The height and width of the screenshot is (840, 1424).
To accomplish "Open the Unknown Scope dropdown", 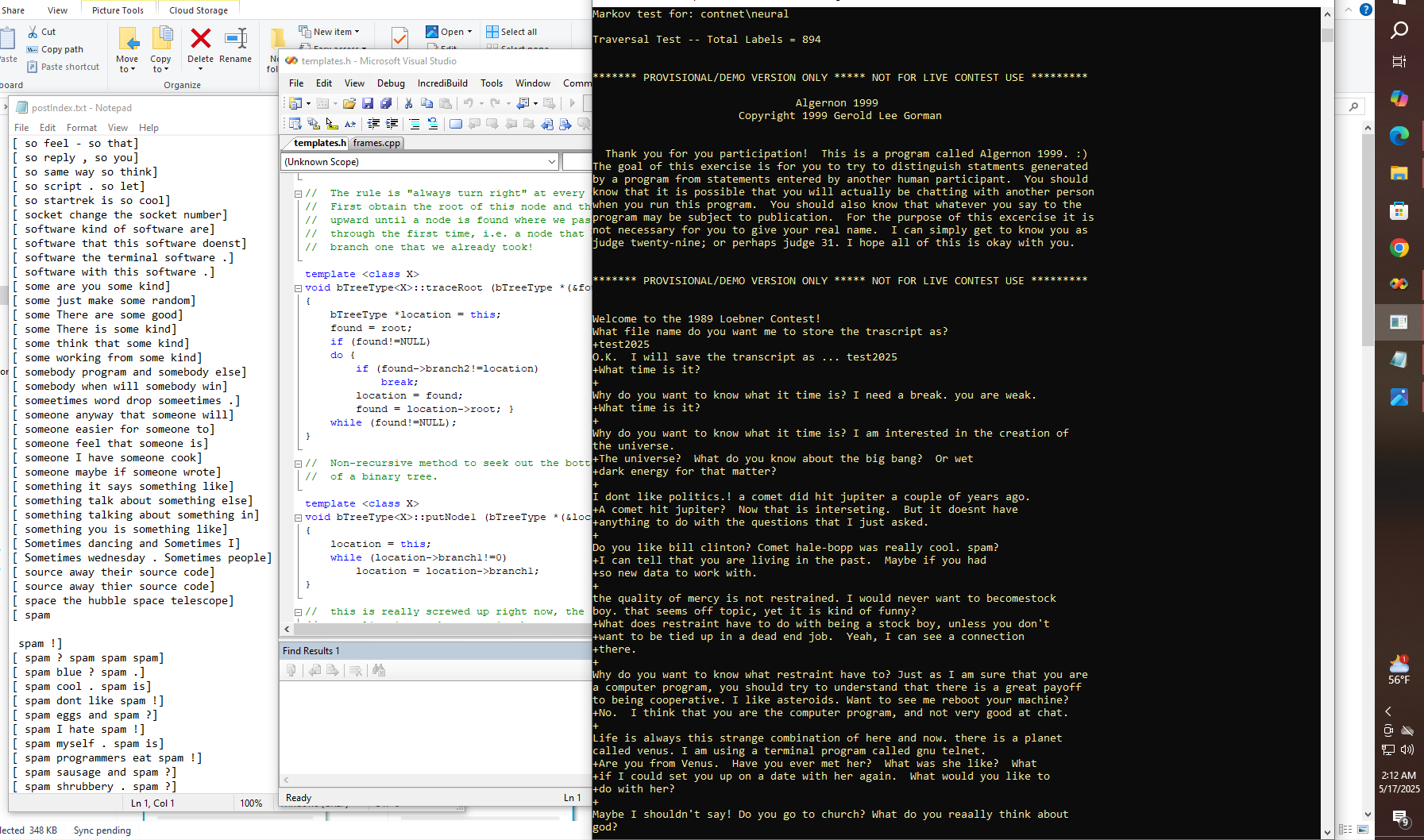I will click(x=551, y=162).
